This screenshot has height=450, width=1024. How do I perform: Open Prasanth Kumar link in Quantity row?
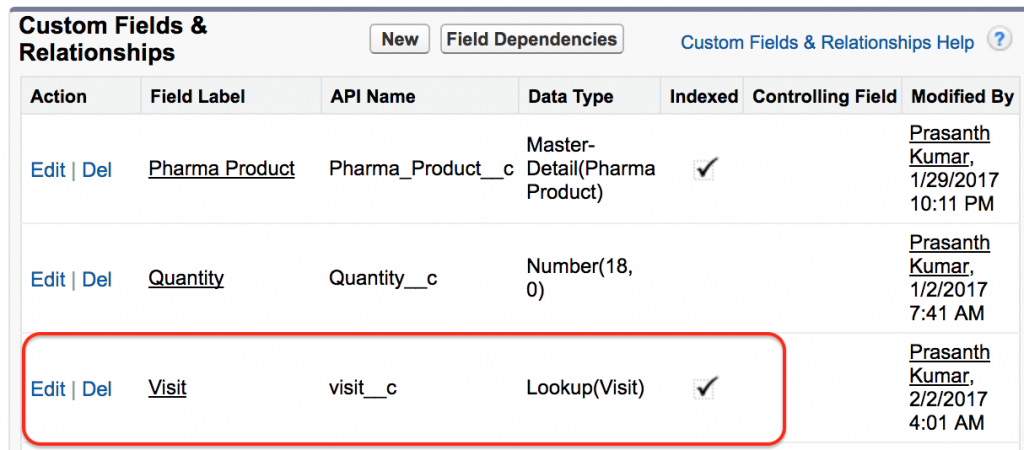(950, 255)
